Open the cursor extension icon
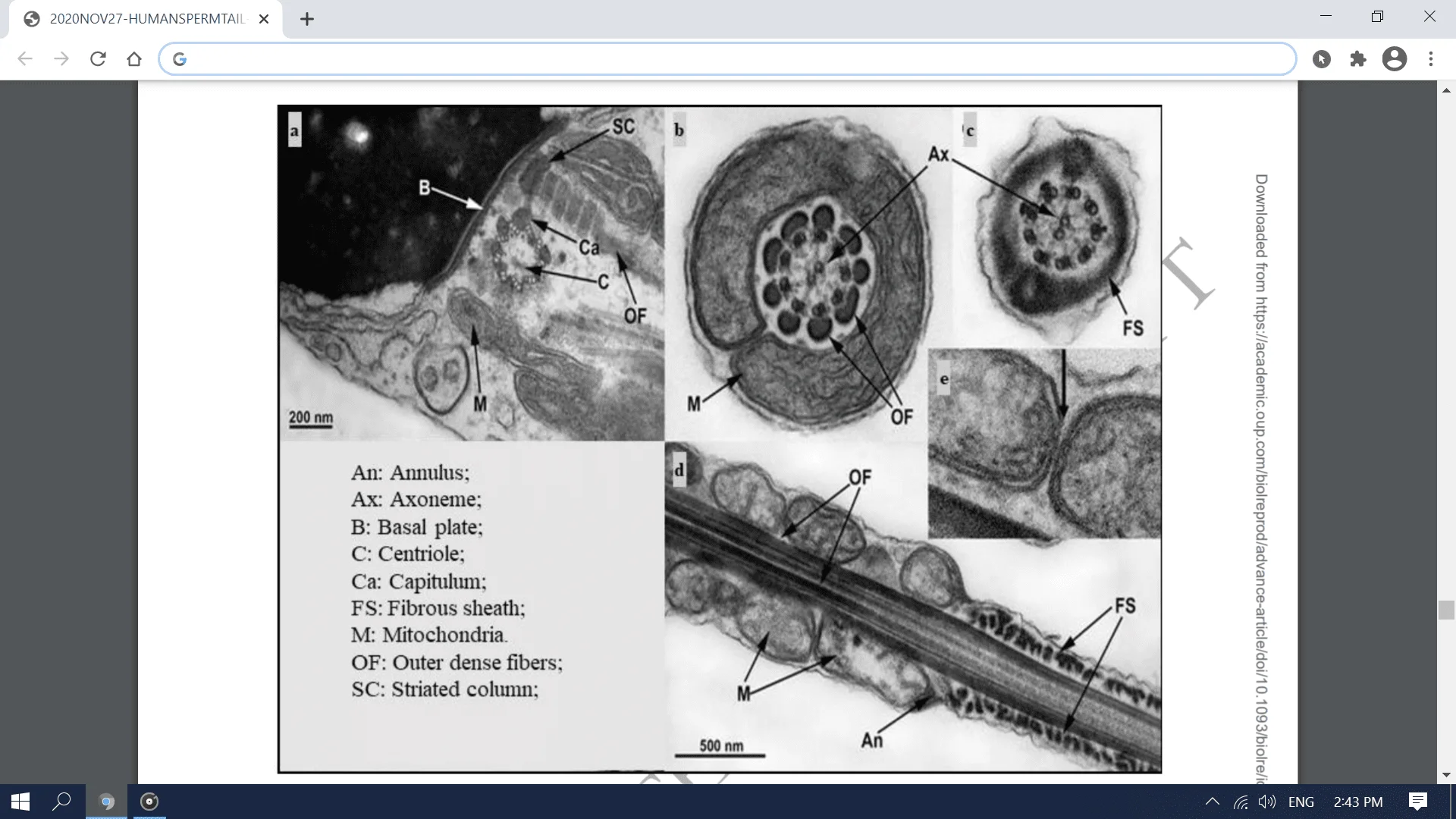This screenshot has width=1456, height=819. (1322, 59)
